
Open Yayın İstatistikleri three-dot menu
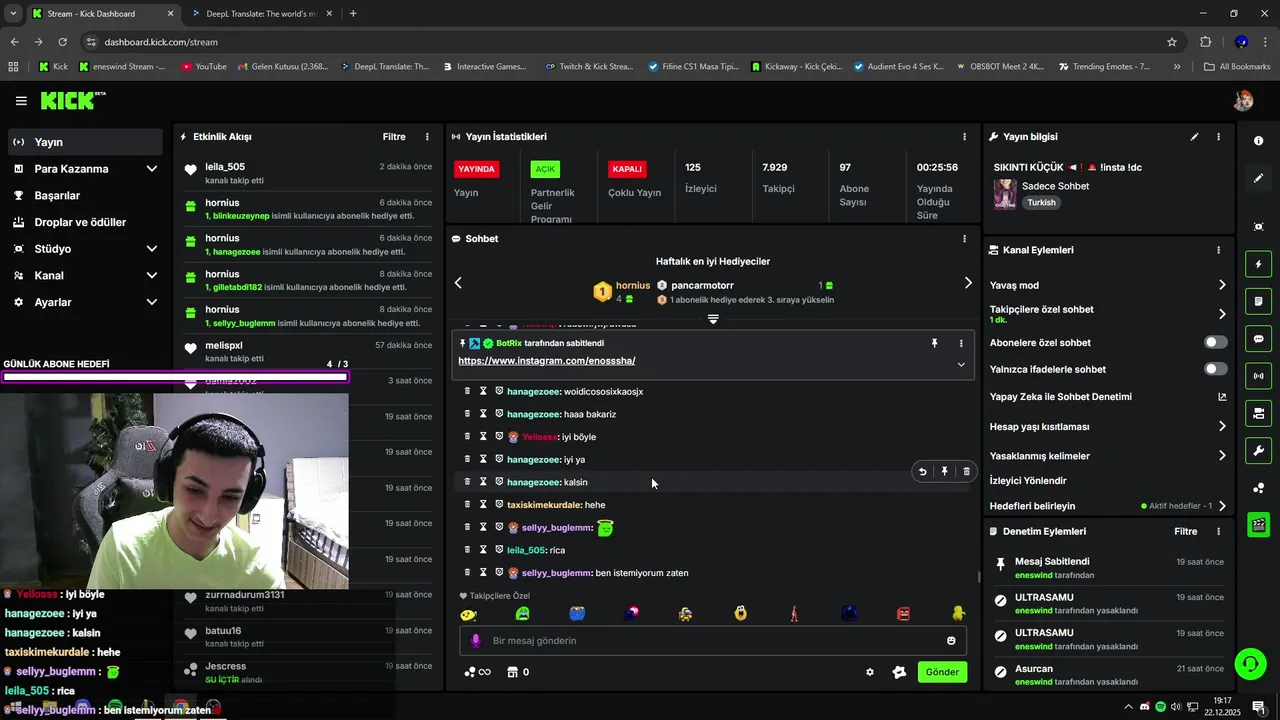[x=964, y=137]
